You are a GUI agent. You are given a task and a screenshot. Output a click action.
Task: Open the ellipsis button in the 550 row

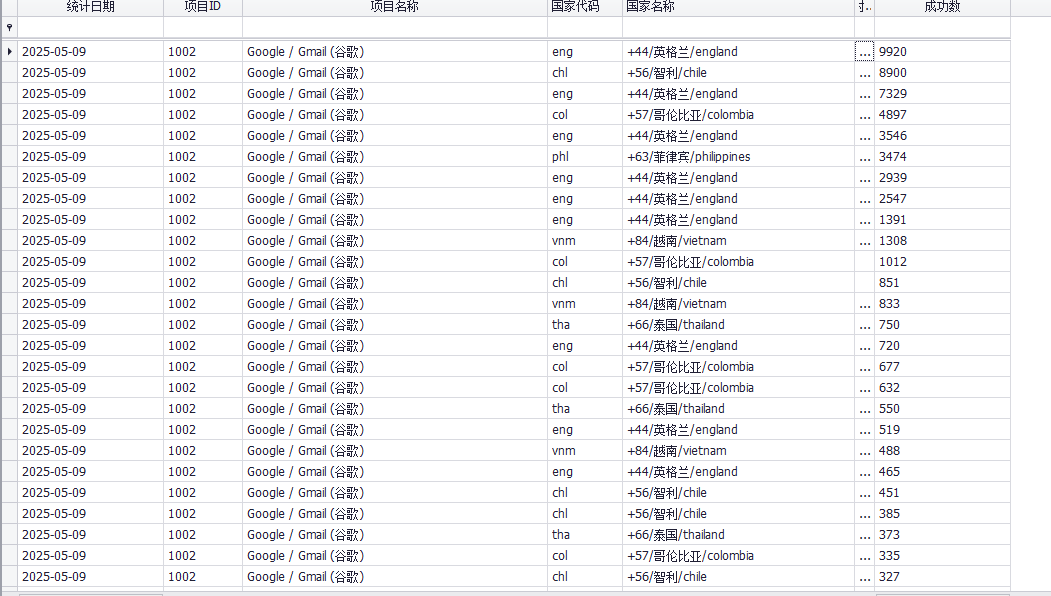pos(865,409)
